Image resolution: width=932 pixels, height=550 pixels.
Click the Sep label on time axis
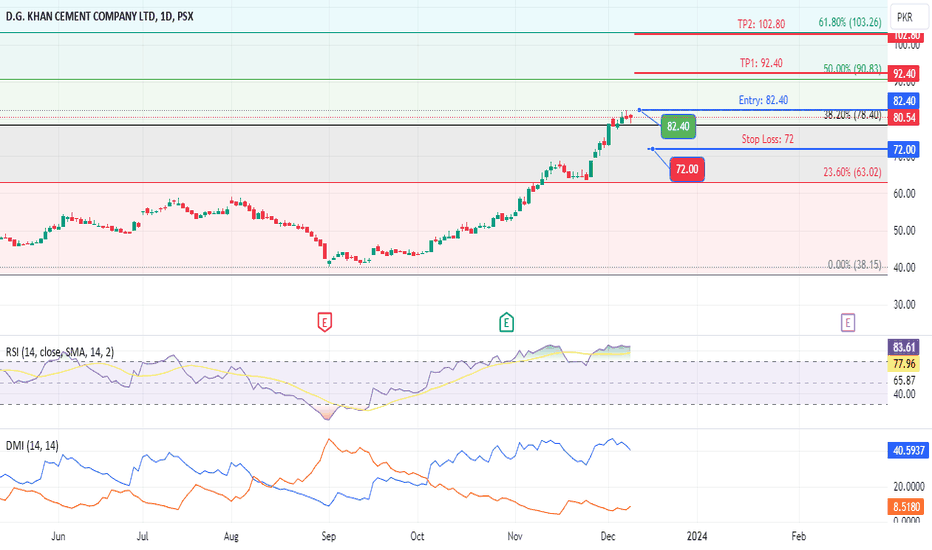[x=329, y=536]
